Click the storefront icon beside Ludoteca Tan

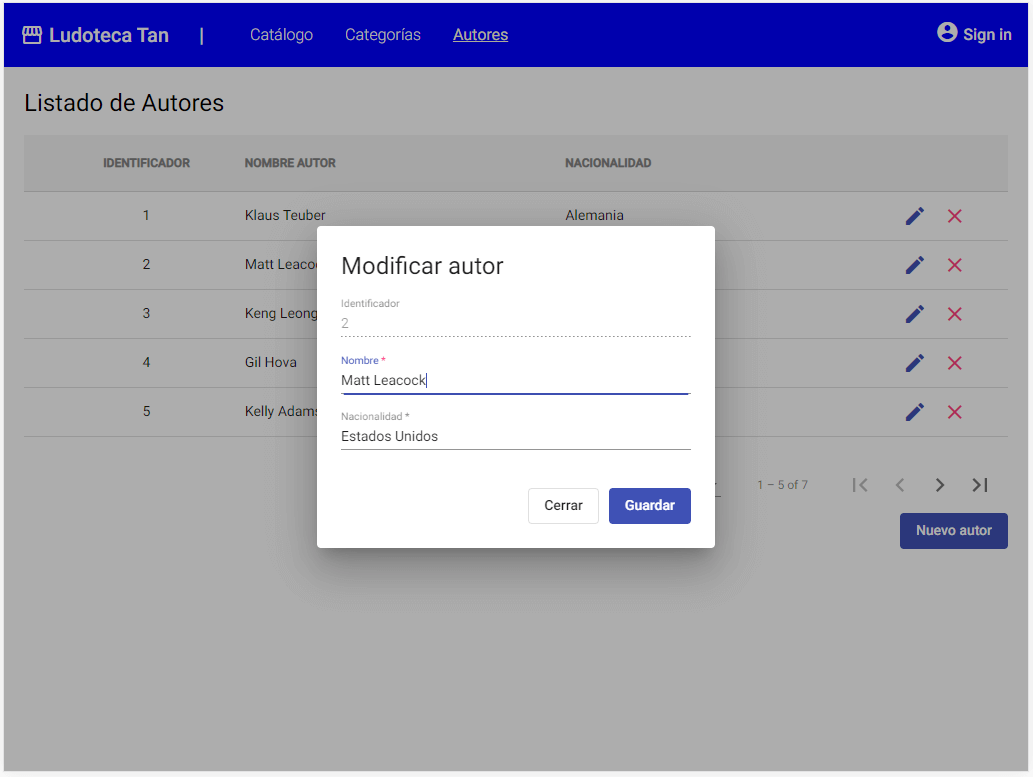[33, 33]
